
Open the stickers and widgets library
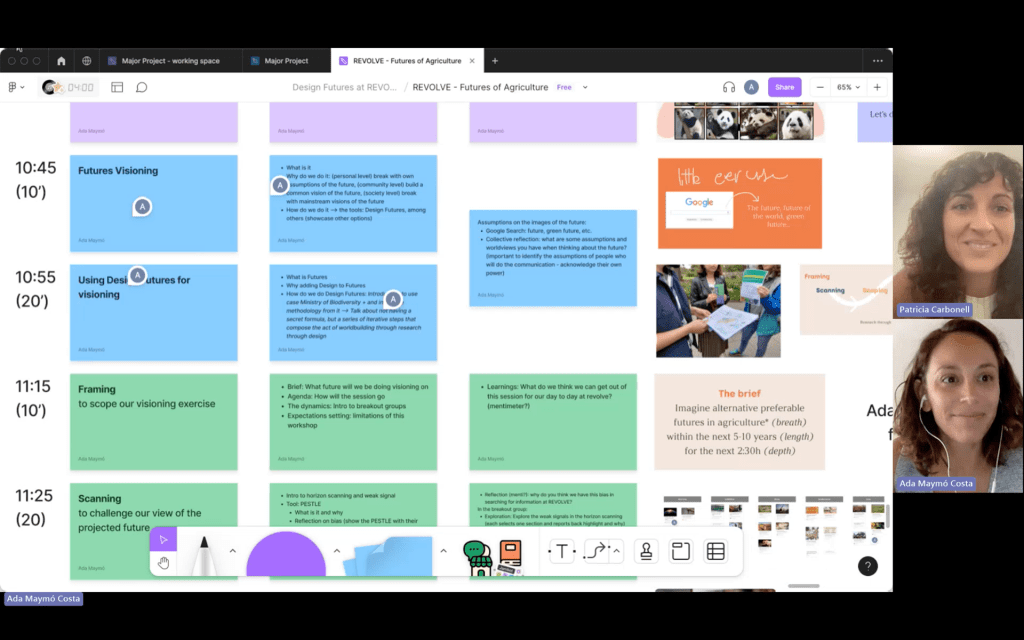[493, 557]
